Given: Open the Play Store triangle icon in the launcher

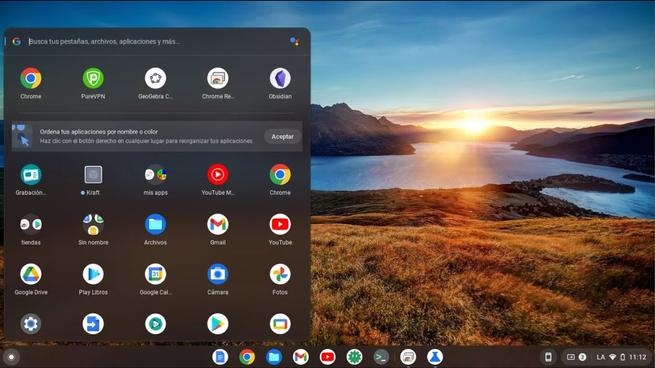Looking at the screenshot, I should 218,324.
